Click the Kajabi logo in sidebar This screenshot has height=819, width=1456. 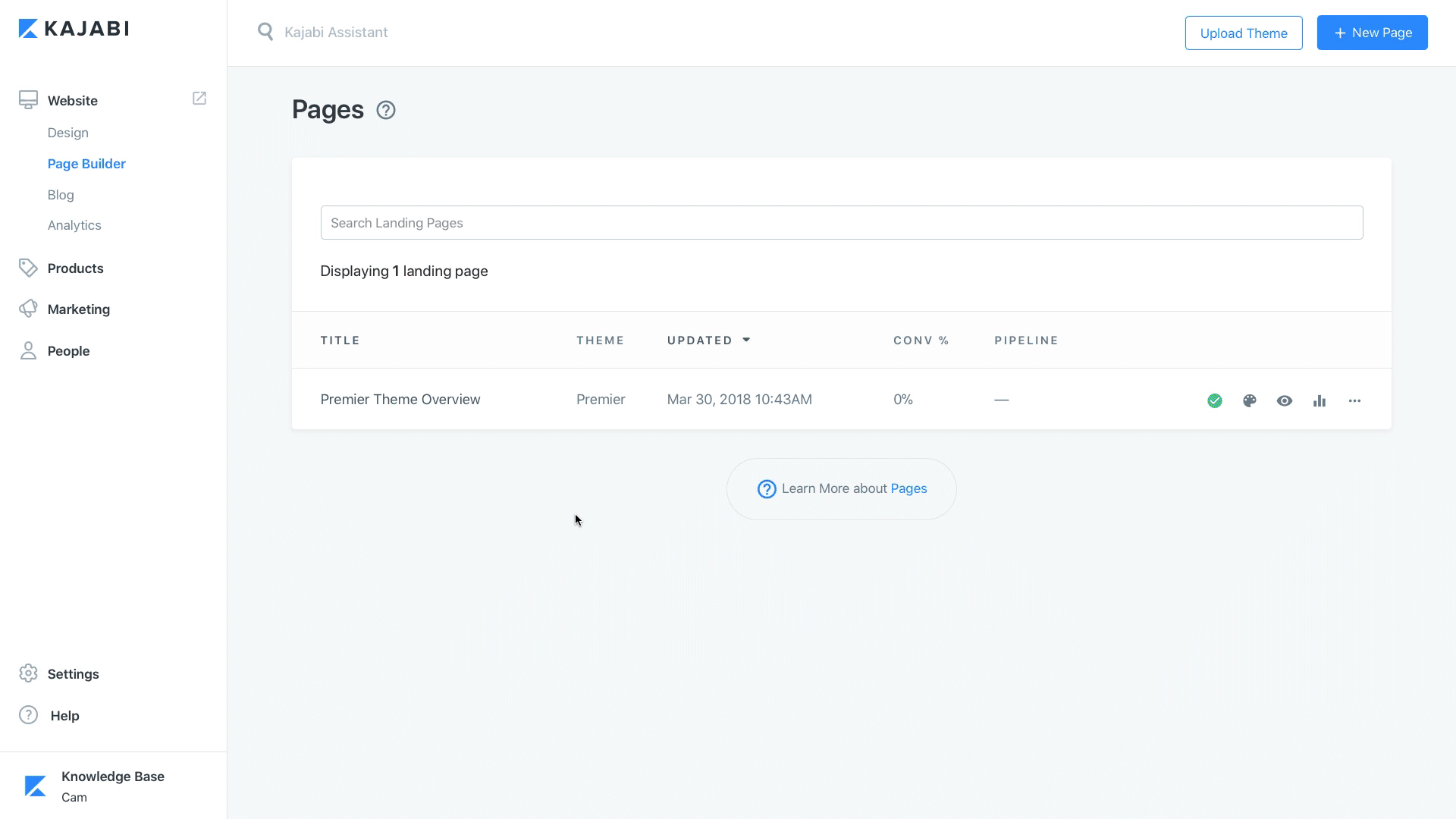(x=74, y=29)
